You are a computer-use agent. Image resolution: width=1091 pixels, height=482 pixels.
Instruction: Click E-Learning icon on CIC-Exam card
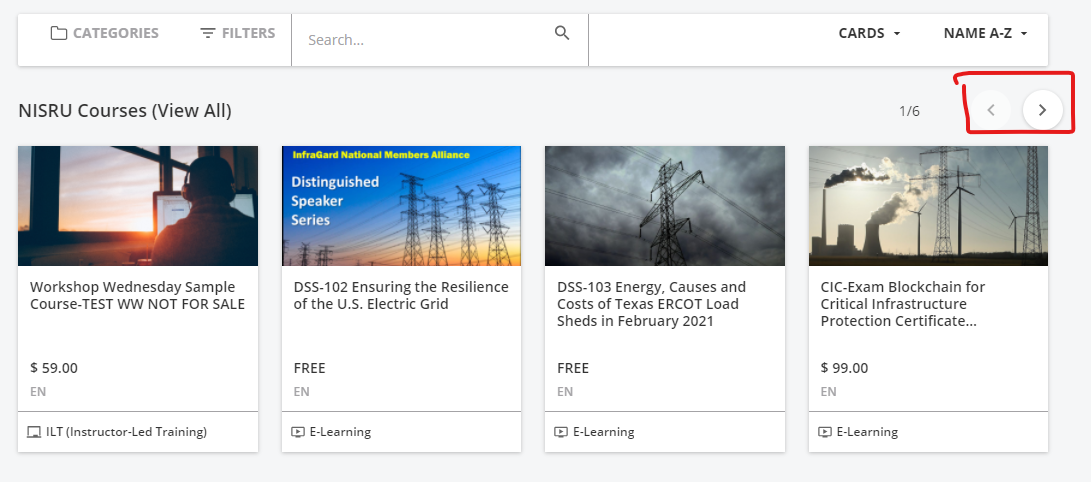[x=825, y=432]
